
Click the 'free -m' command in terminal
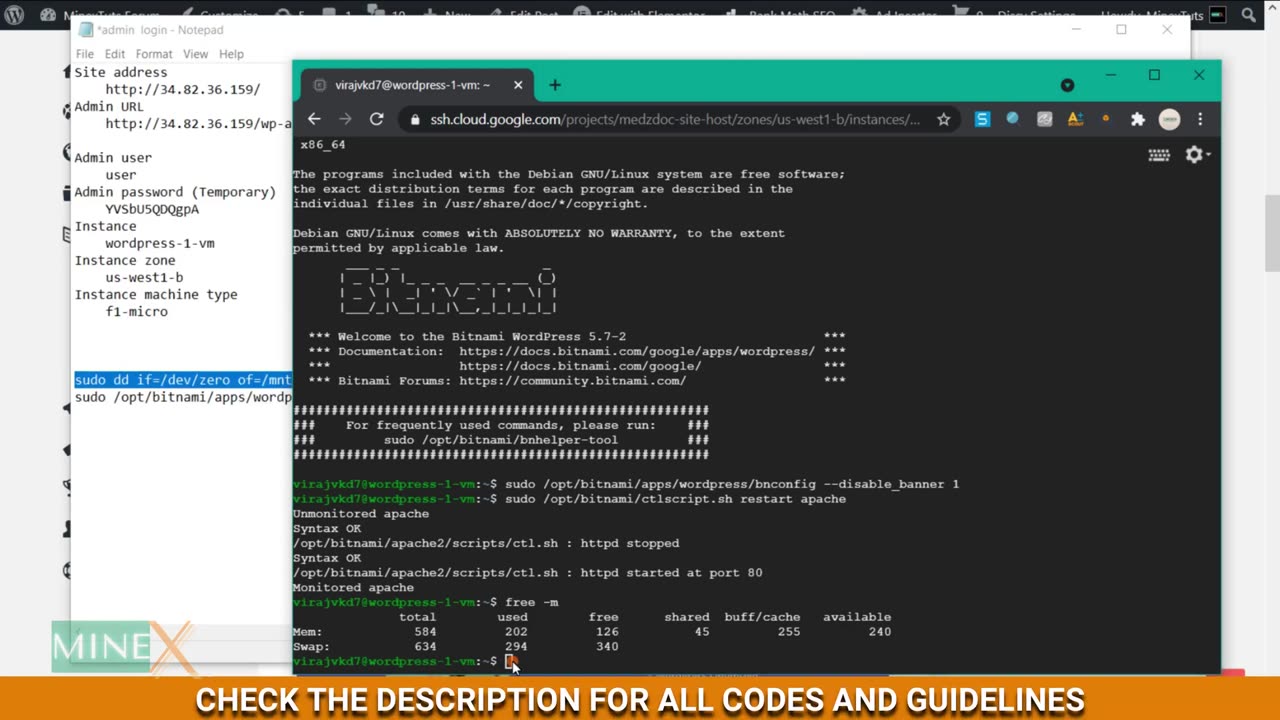tap(532, 602)
